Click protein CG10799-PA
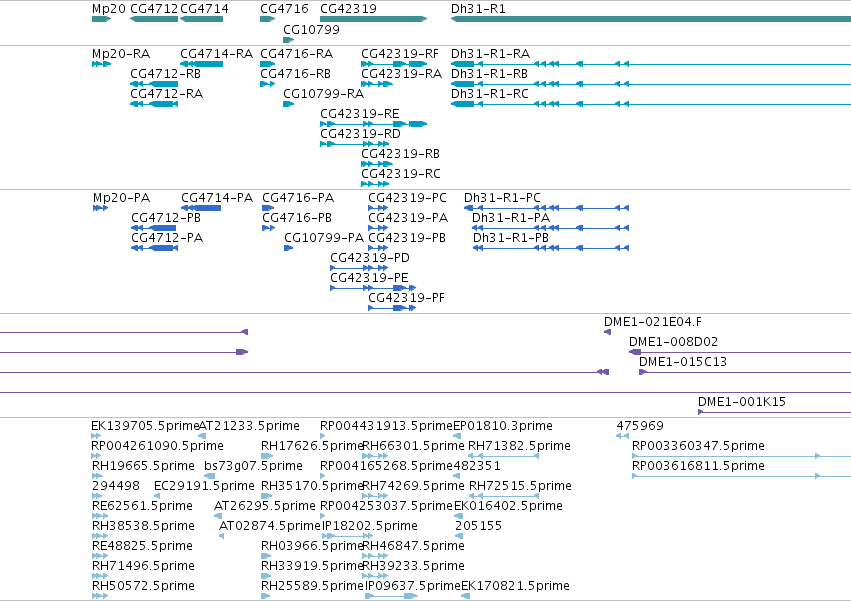 click(324, 238)
